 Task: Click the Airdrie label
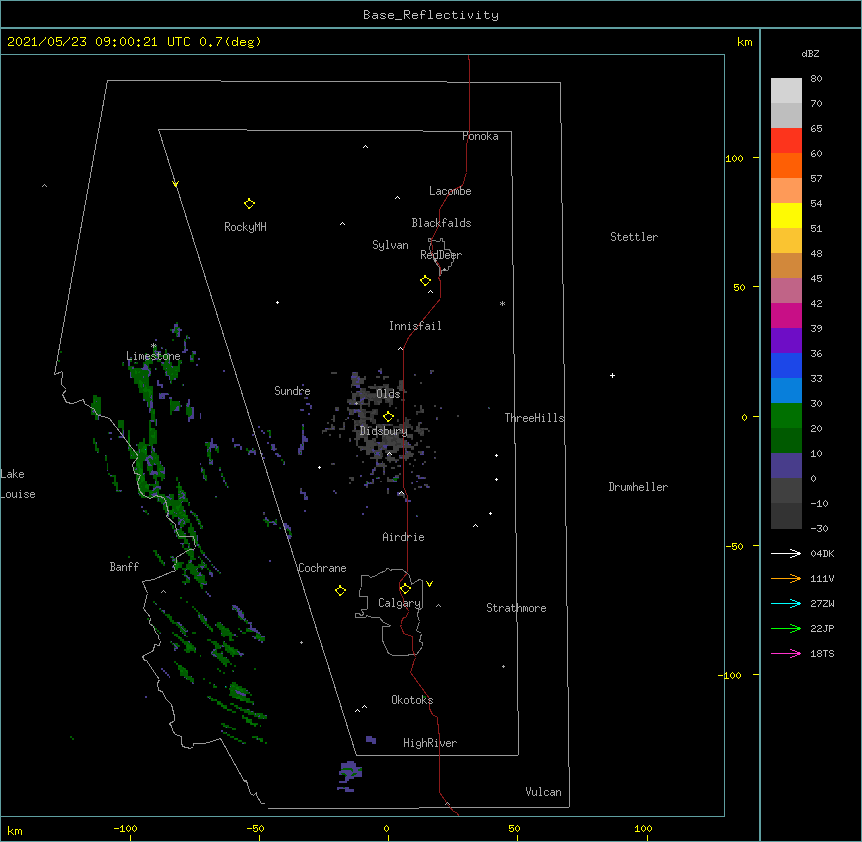[403, 537]
